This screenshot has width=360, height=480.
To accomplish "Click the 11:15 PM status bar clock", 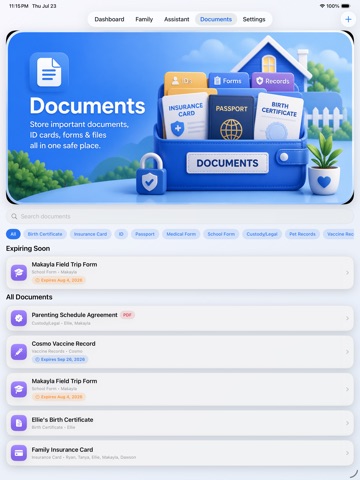I will [19, 6].
